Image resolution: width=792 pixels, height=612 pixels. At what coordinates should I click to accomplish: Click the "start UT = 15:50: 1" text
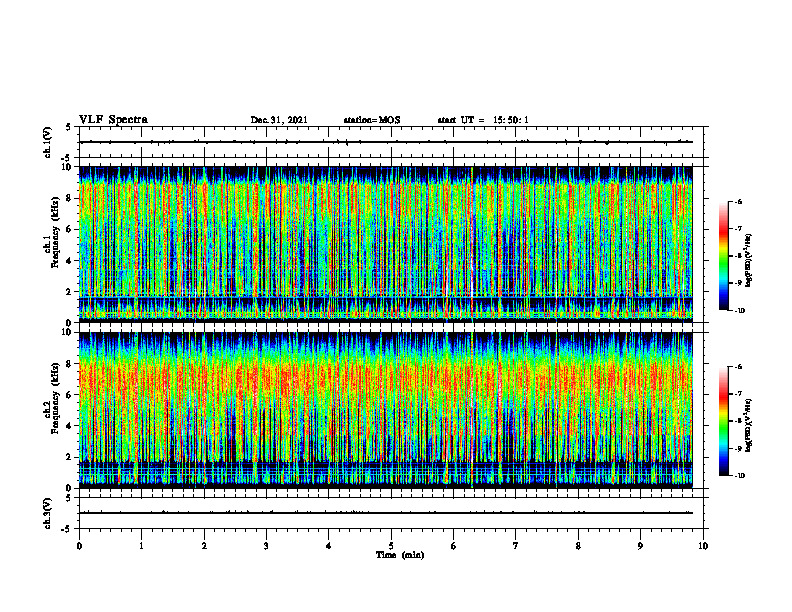coord(483,120)
